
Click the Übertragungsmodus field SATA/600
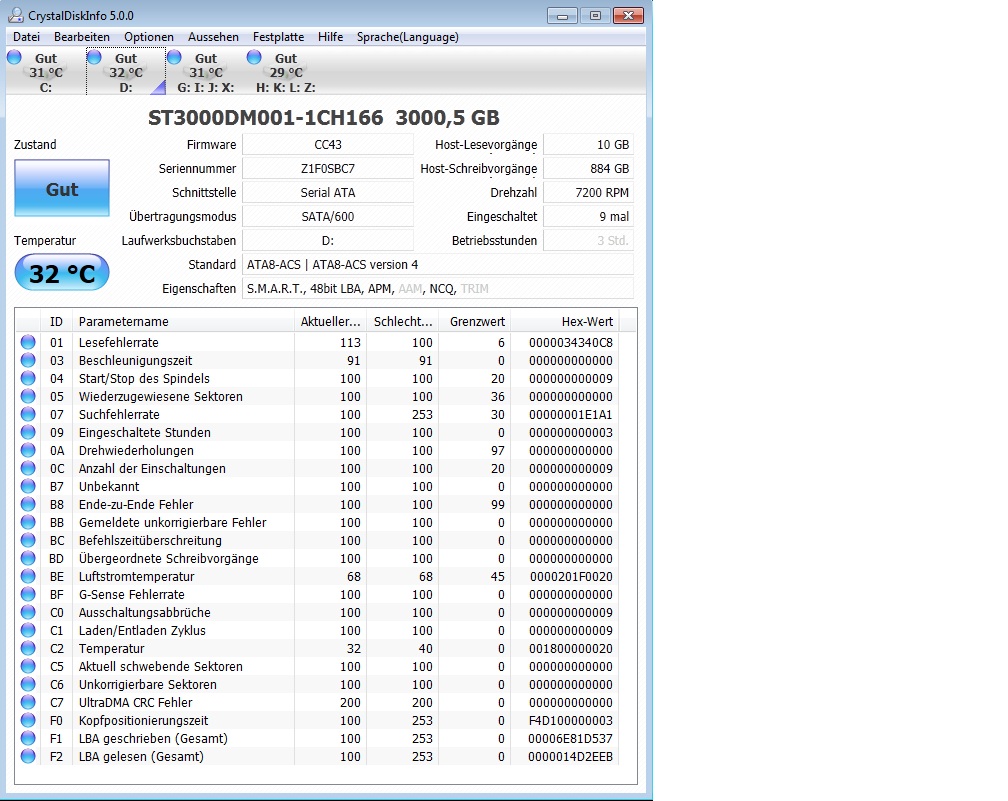coord(328,217)
